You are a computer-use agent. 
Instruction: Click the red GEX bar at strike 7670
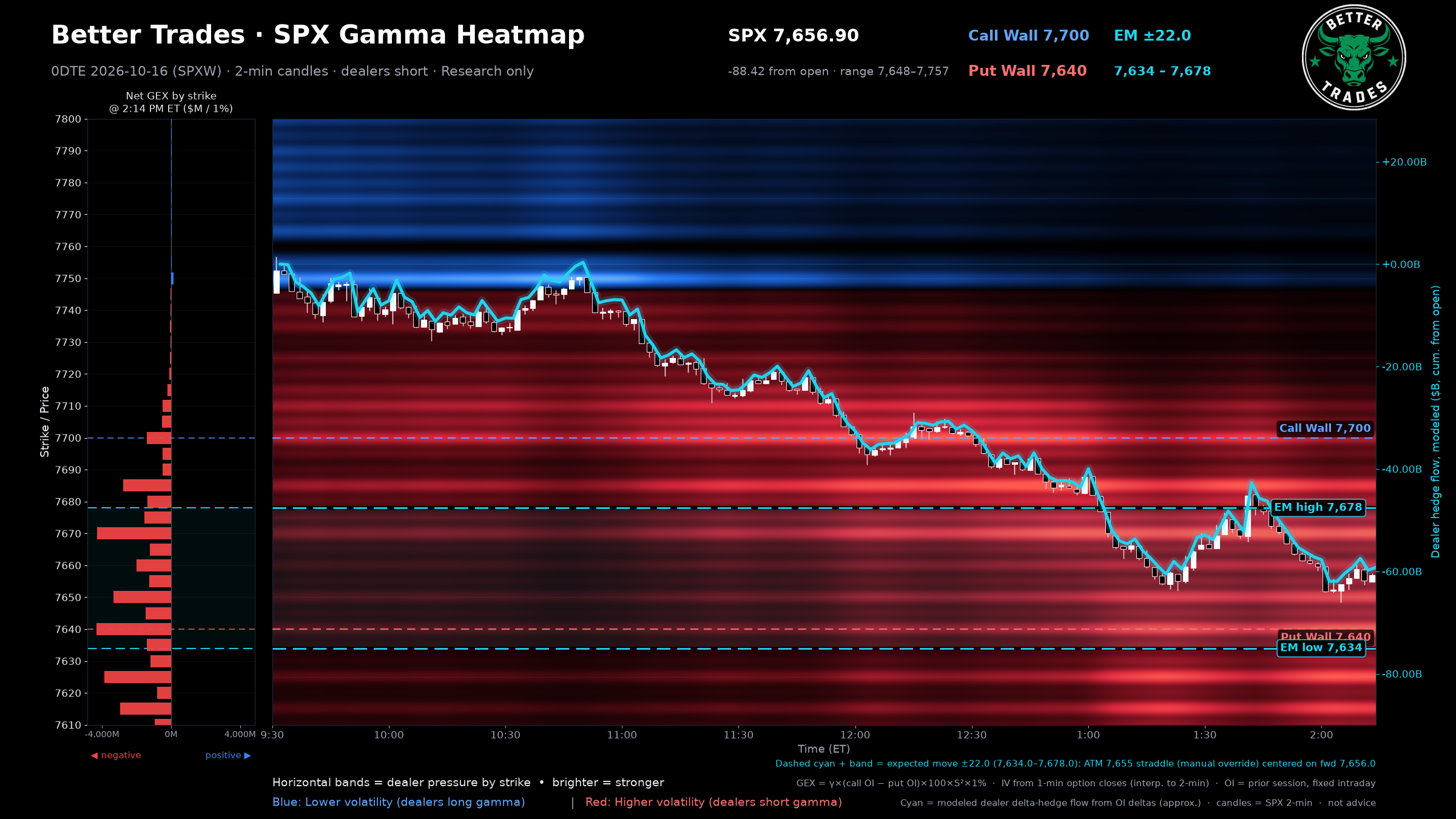coord(134,534)
